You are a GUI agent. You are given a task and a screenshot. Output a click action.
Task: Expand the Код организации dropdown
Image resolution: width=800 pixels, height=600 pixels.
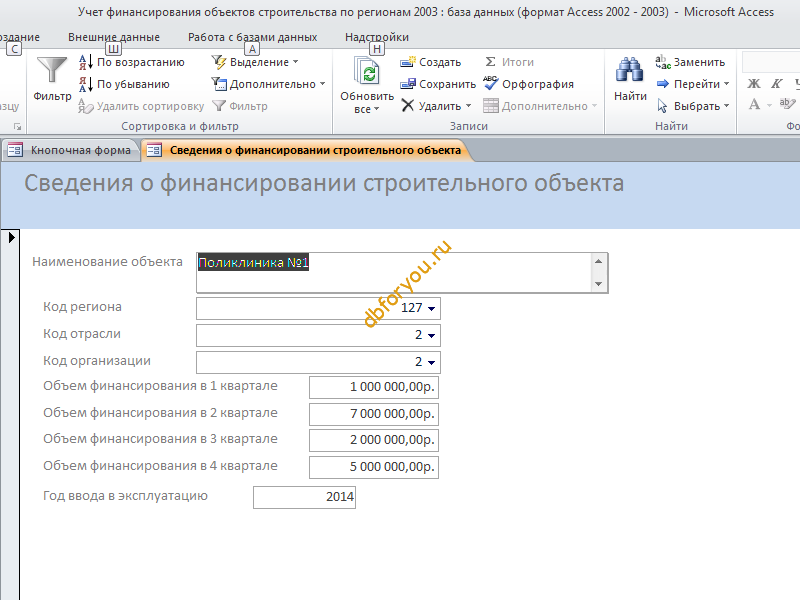point(431,363)
